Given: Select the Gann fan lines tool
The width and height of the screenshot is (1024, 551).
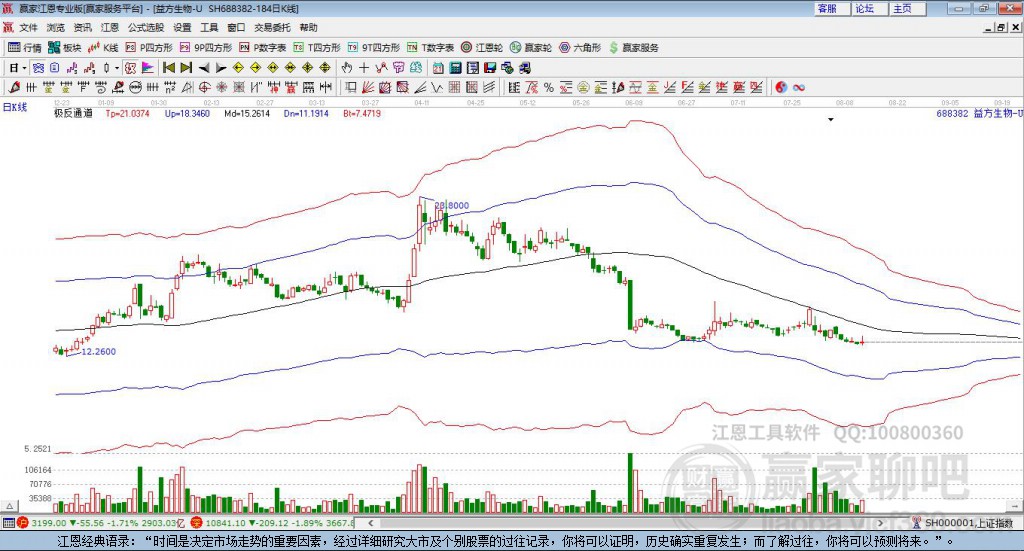Looking at the screenshot, I should (x=368, y=87).
